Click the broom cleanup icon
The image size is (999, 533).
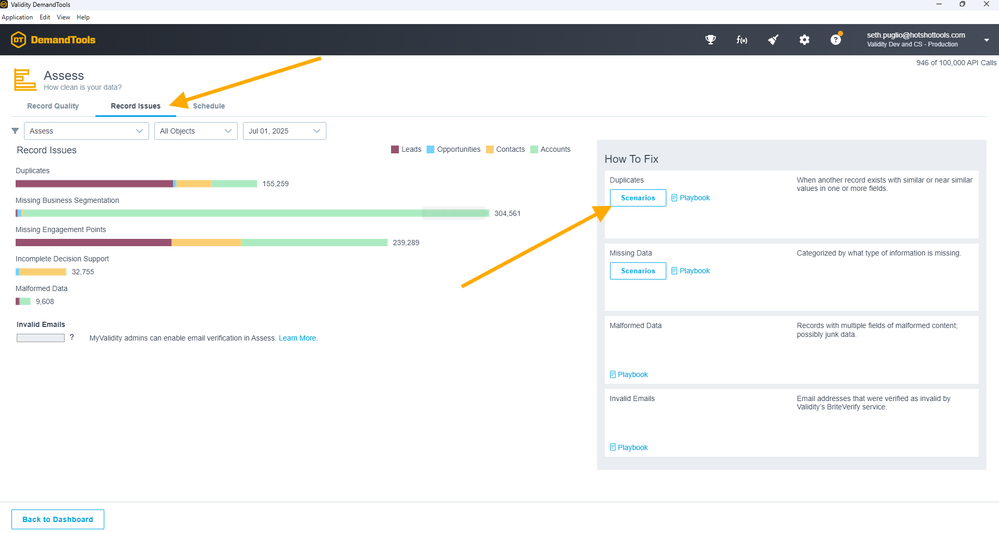tap(773, 39)
